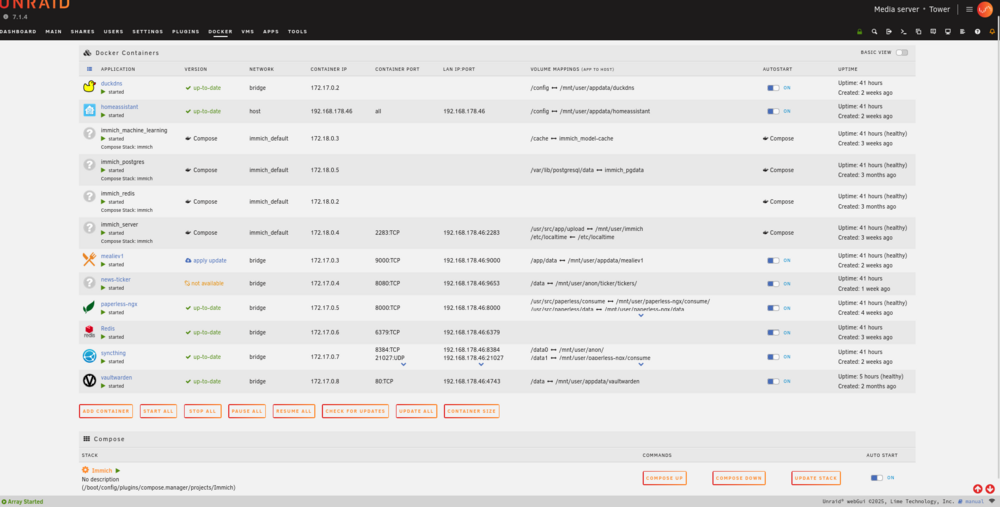Toggle the Basic View switch
Screen dimensions: 1000x507
click(x=902, y=52)
